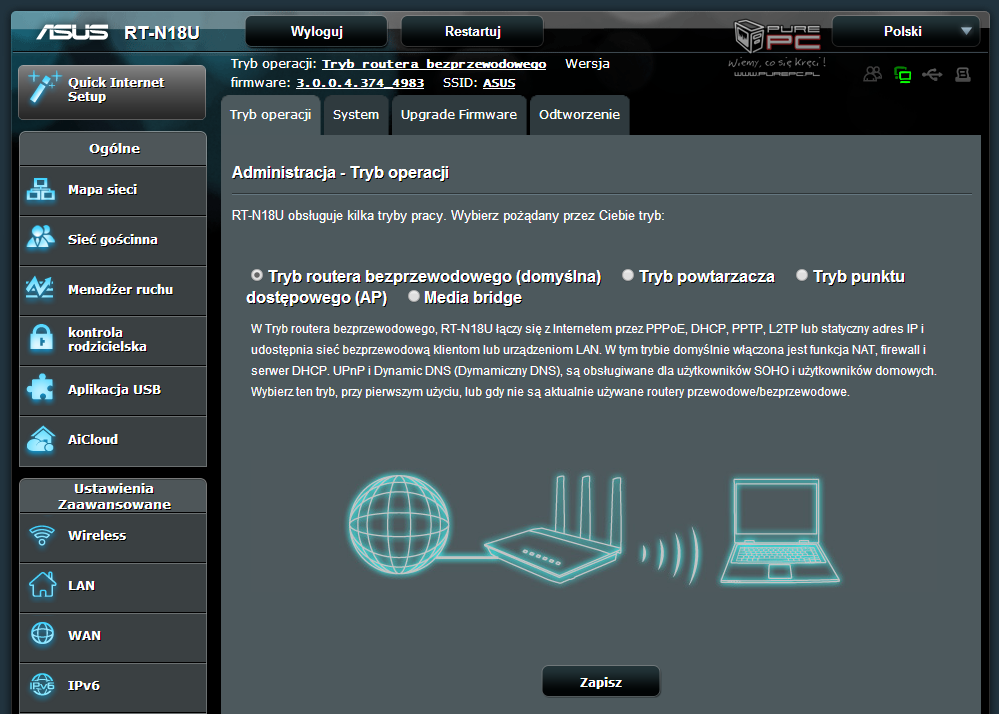Open AiCloud menu entry

point(113,439)
